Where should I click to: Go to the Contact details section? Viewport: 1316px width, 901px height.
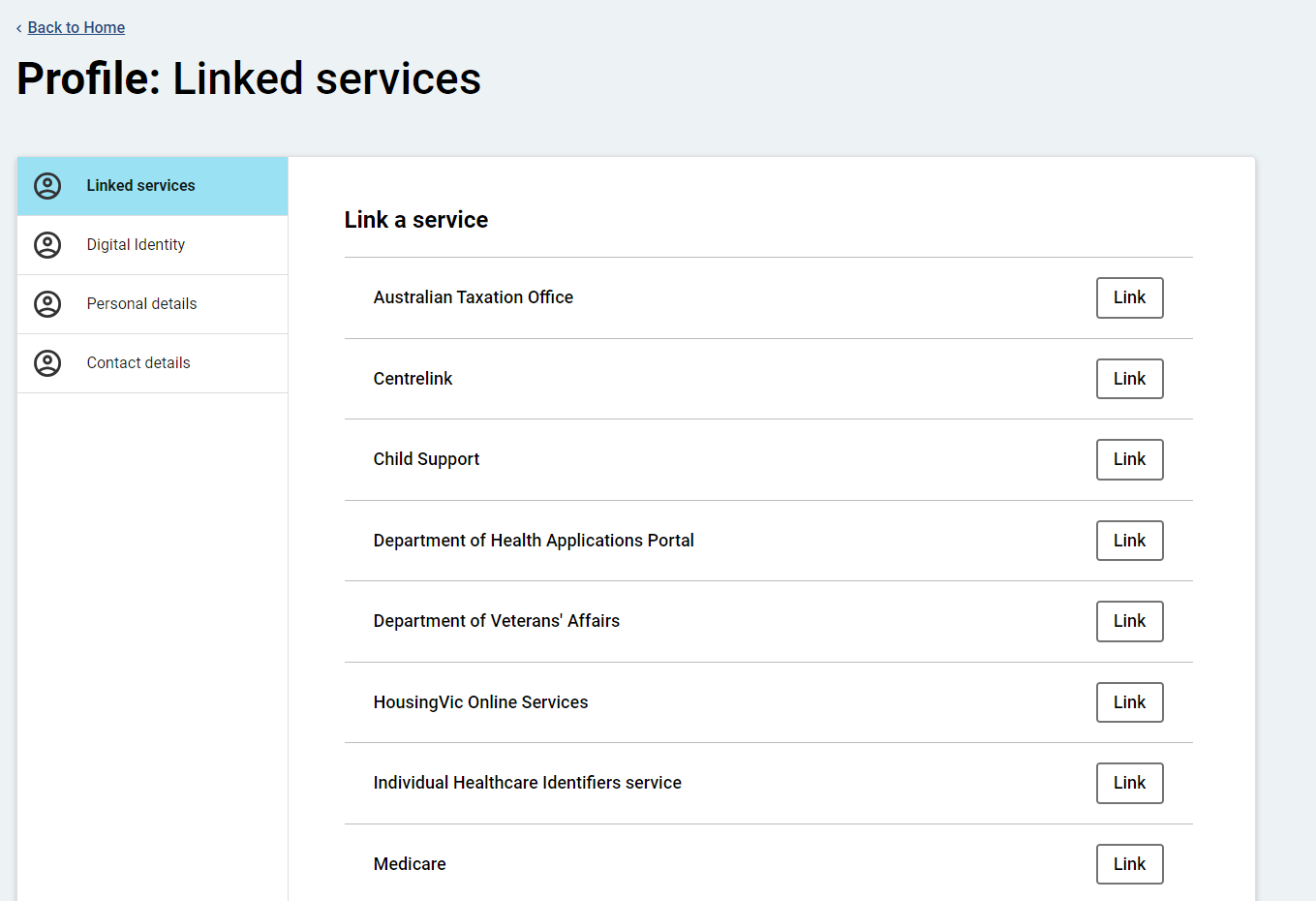point(138,363)
